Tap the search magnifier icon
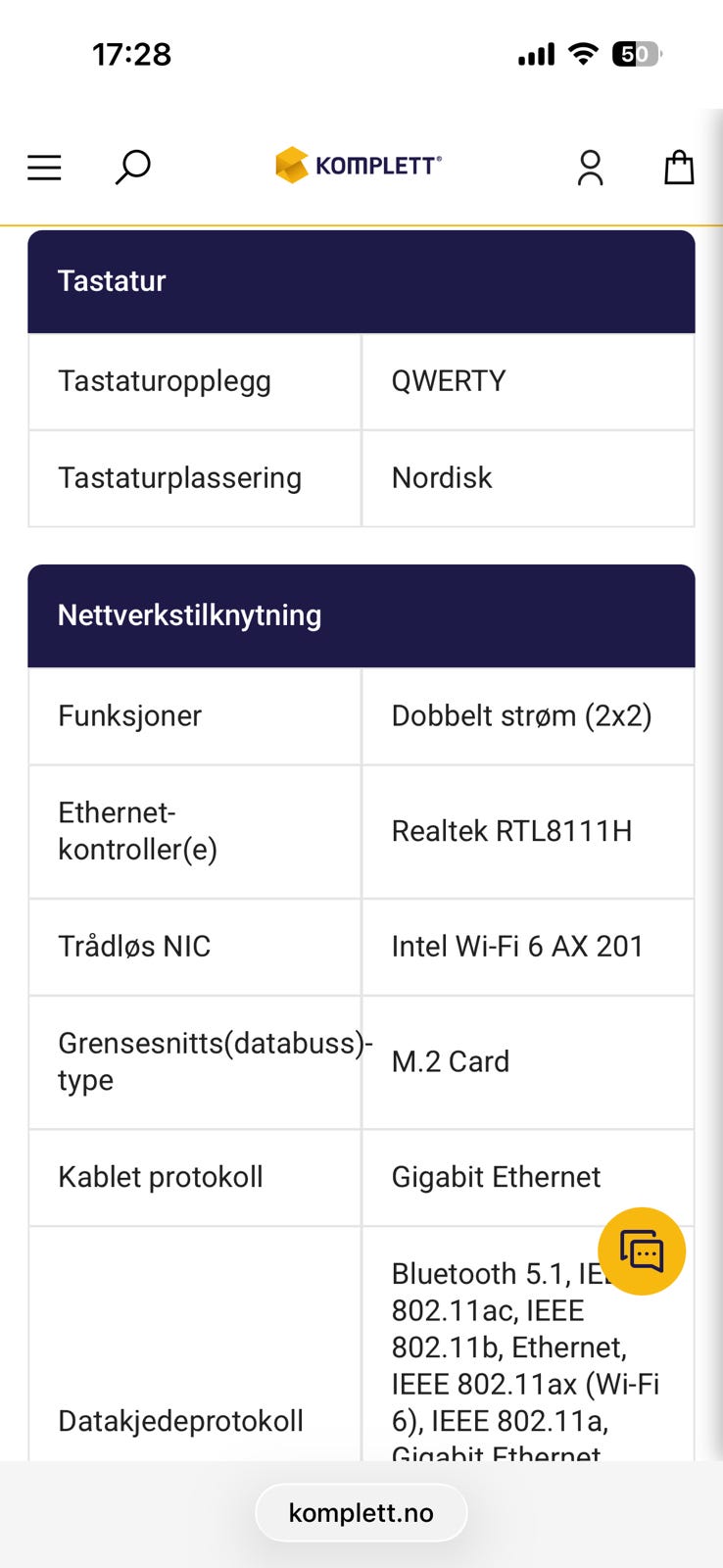 coord(132,167)
